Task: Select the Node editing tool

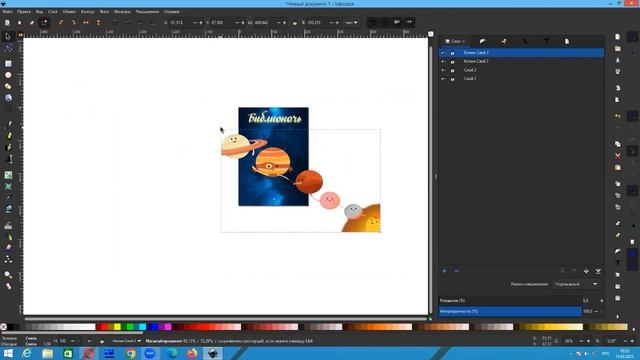Action: [8, 49]
